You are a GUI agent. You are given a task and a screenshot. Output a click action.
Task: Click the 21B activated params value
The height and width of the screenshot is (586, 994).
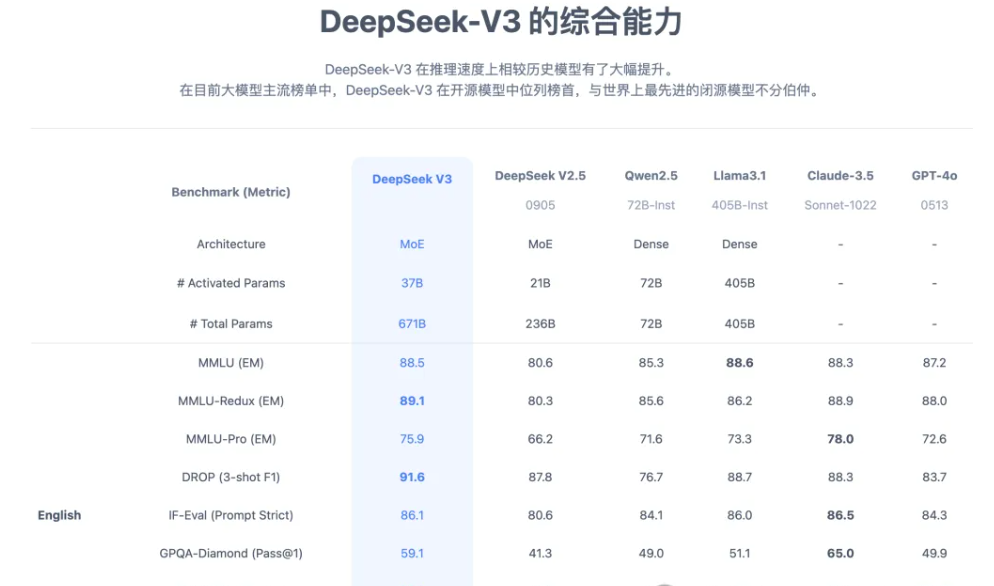540,283
